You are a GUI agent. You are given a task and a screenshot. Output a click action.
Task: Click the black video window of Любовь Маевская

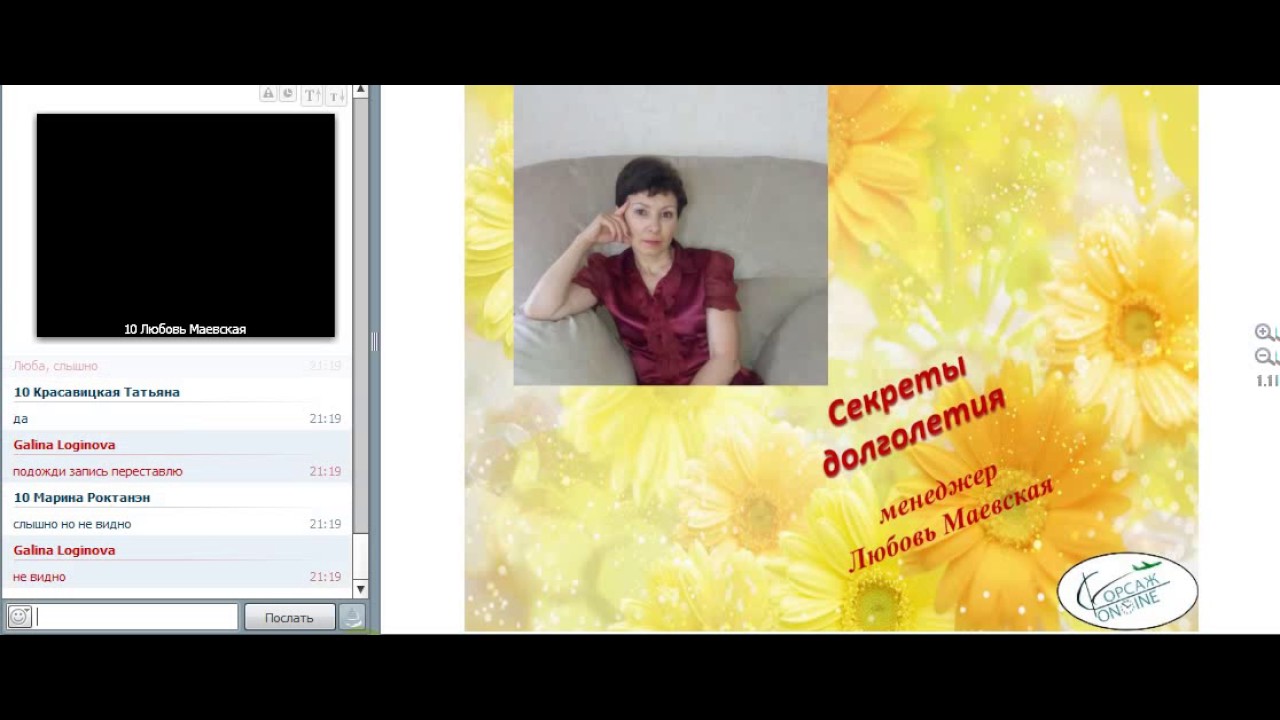coord(186,225)
